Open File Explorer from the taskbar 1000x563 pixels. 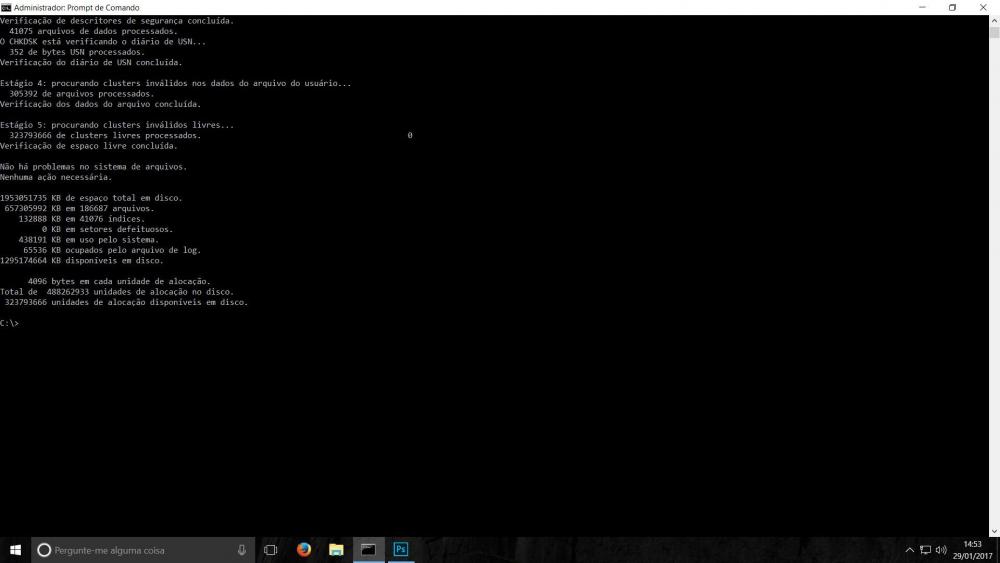(336, 550)
